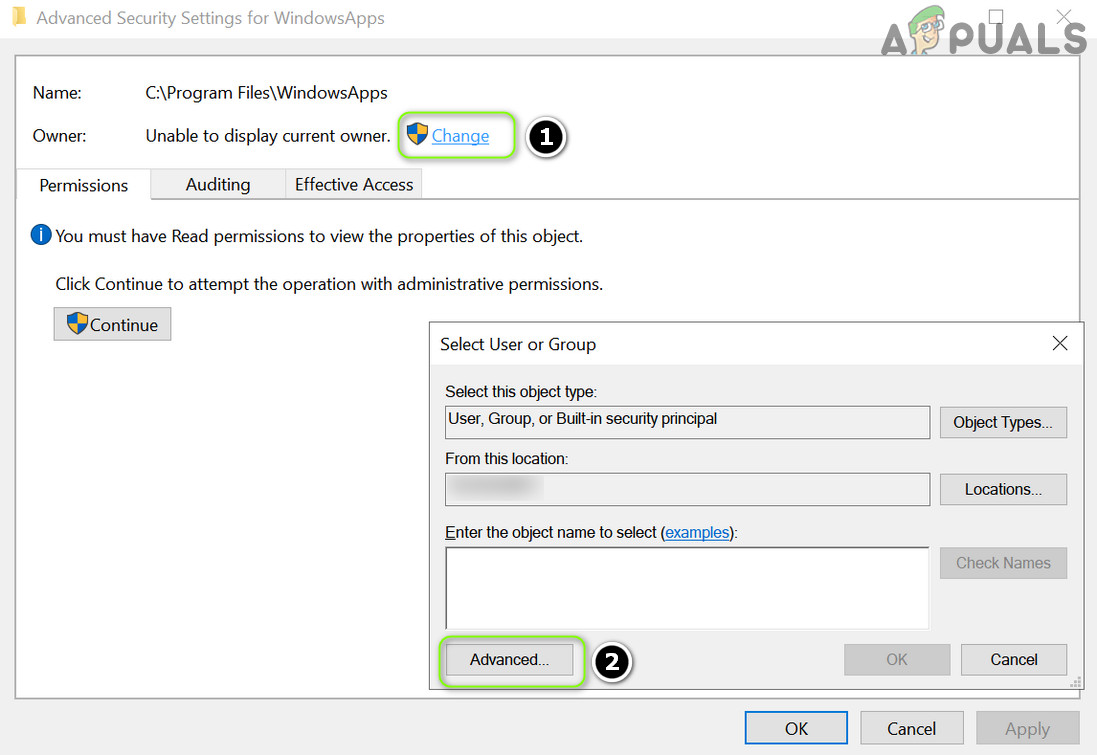Click 'Unable to display current owner' text
1097x755 pixels.
[x=267, y=136]
